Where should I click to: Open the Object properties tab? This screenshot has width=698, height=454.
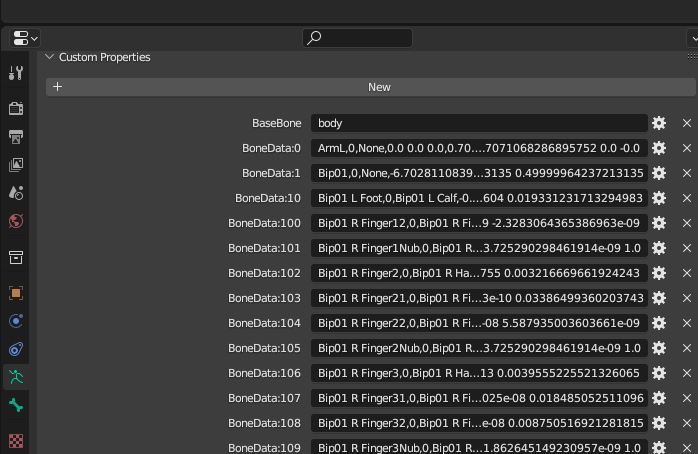16,293
